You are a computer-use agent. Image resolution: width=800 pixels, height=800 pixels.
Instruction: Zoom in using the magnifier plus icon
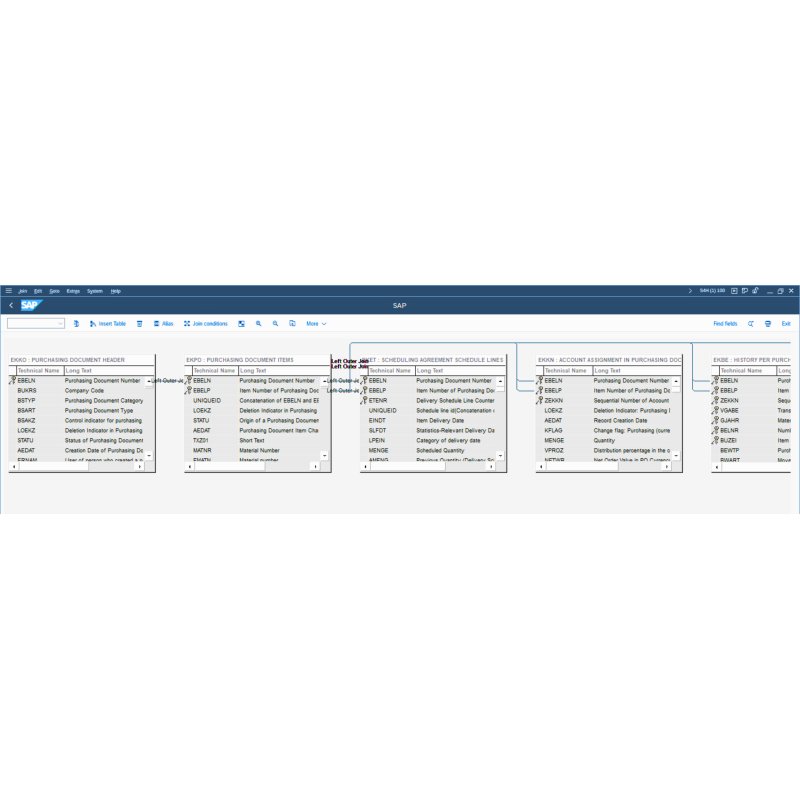258,323
